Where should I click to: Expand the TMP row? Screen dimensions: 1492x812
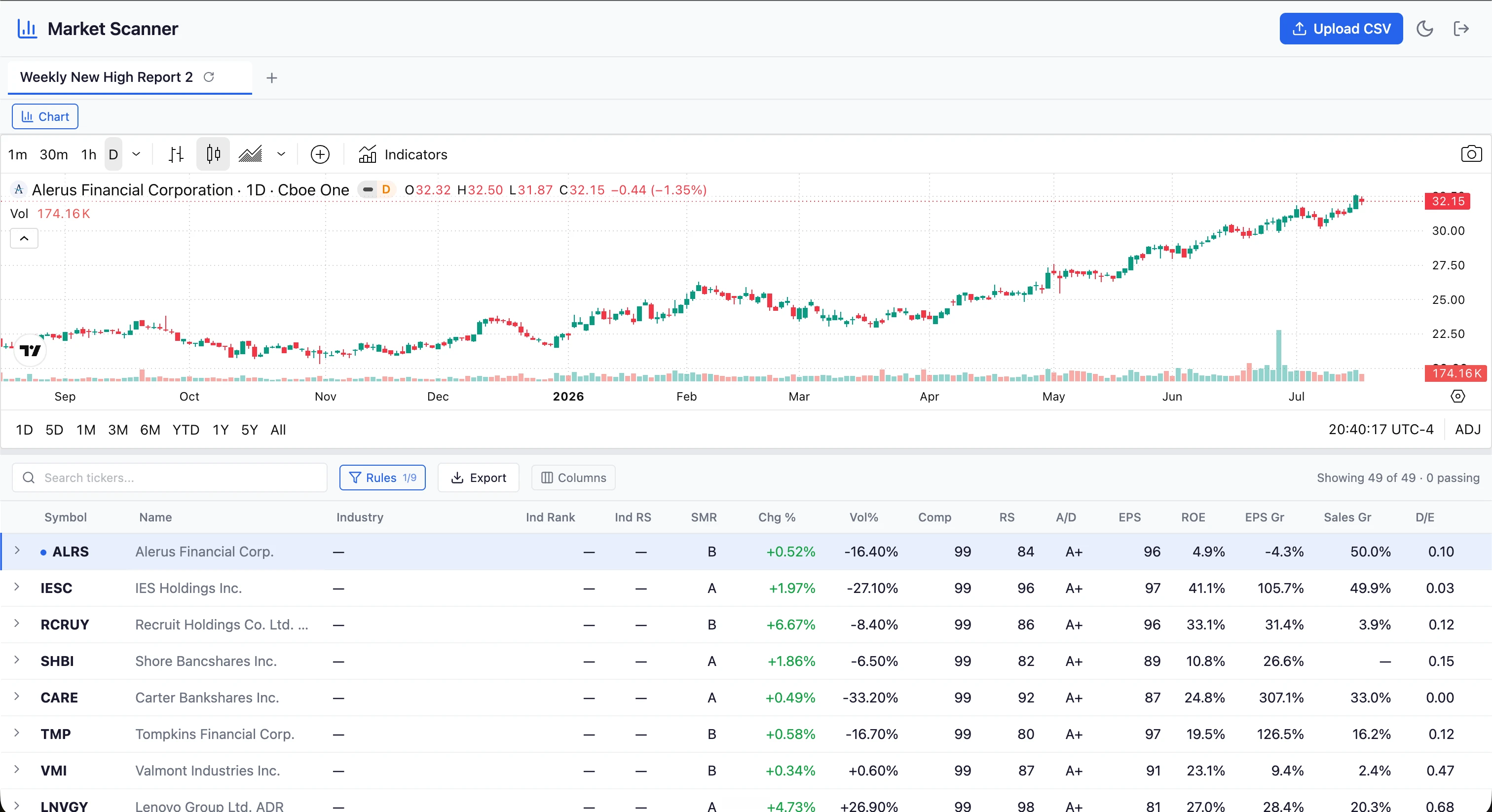(x=17, y=733)
